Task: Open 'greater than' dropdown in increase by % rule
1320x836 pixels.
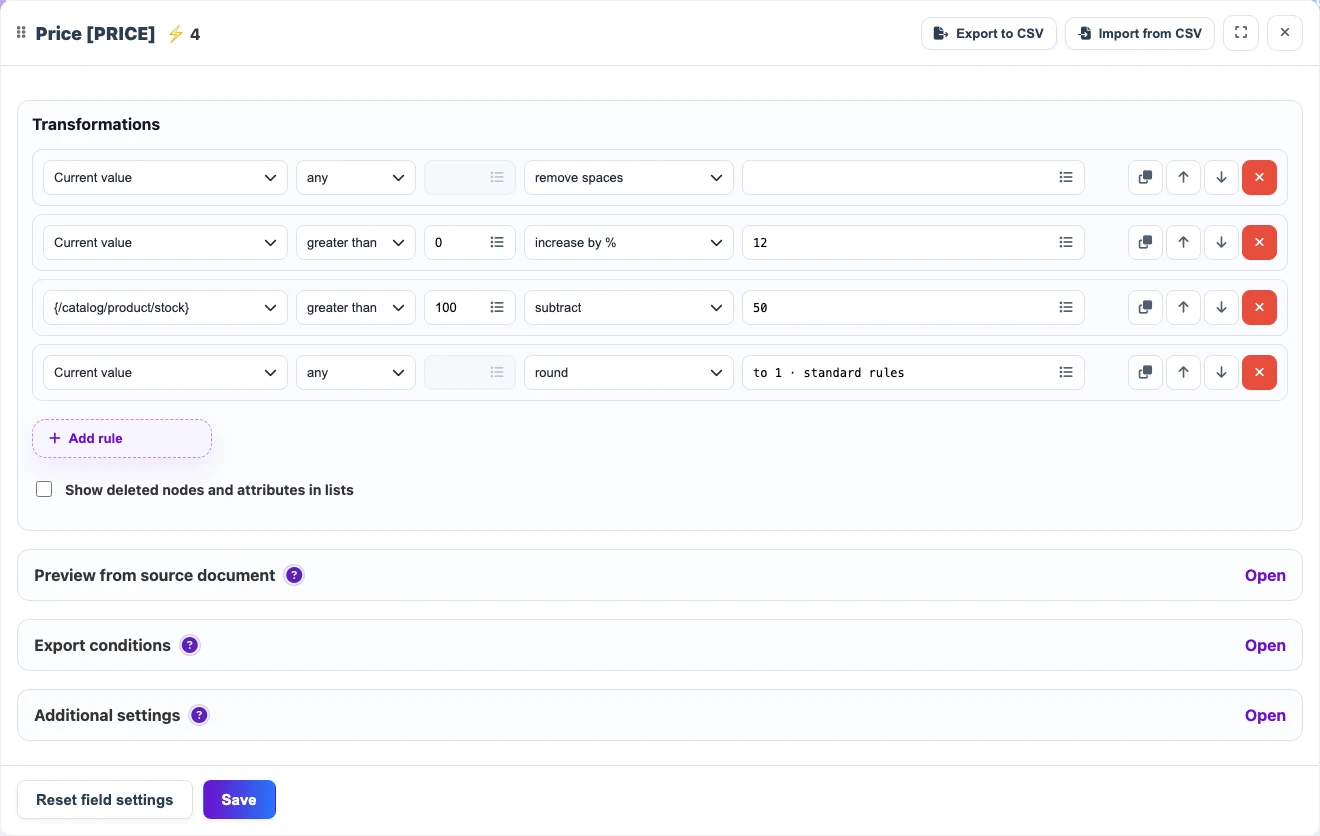Action: pos(355,242)
